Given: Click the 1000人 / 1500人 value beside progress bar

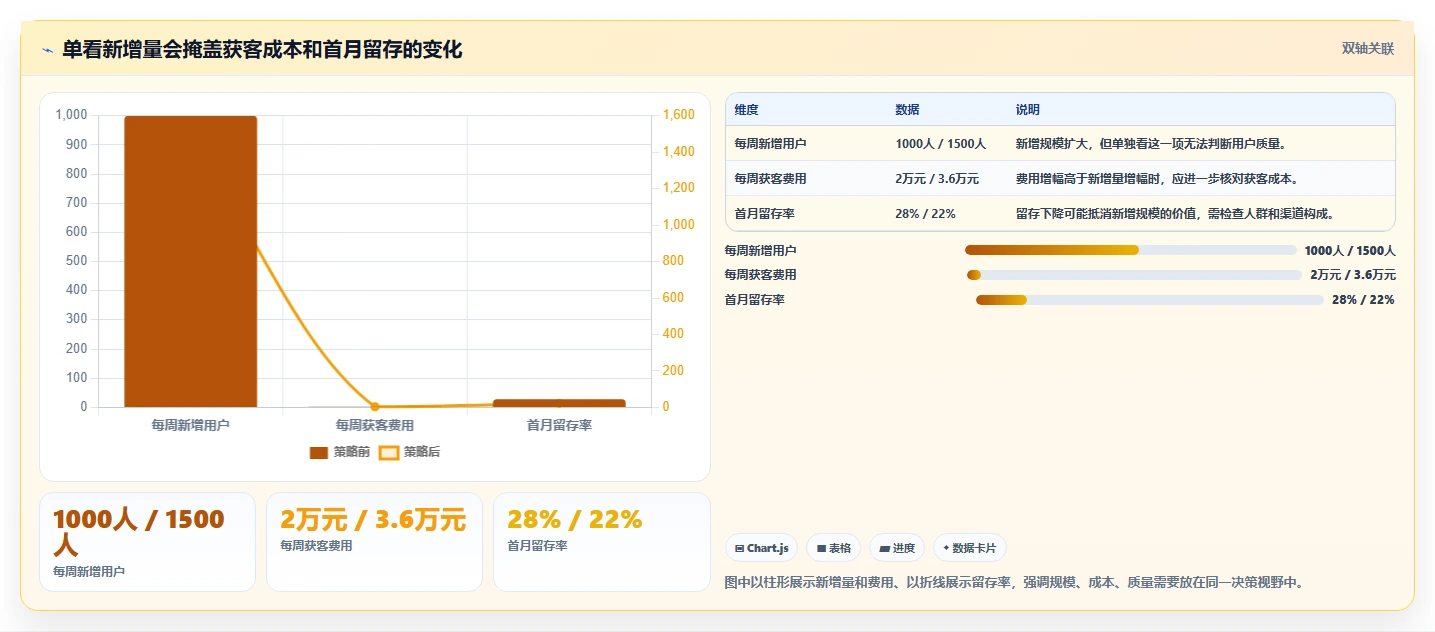Looking at the screenshot, I should [1350, 250].
